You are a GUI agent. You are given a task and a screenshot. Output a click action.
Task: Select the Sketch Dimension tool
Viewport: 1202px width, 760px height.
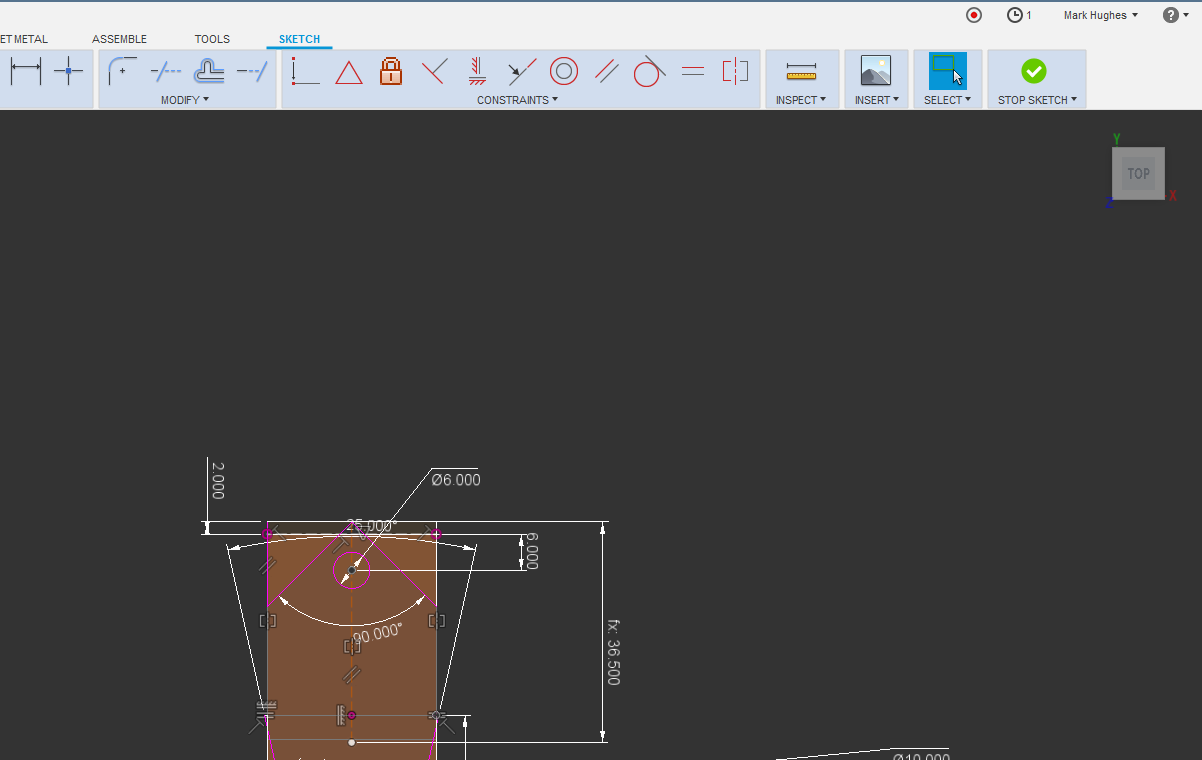(x=25, y=71)
